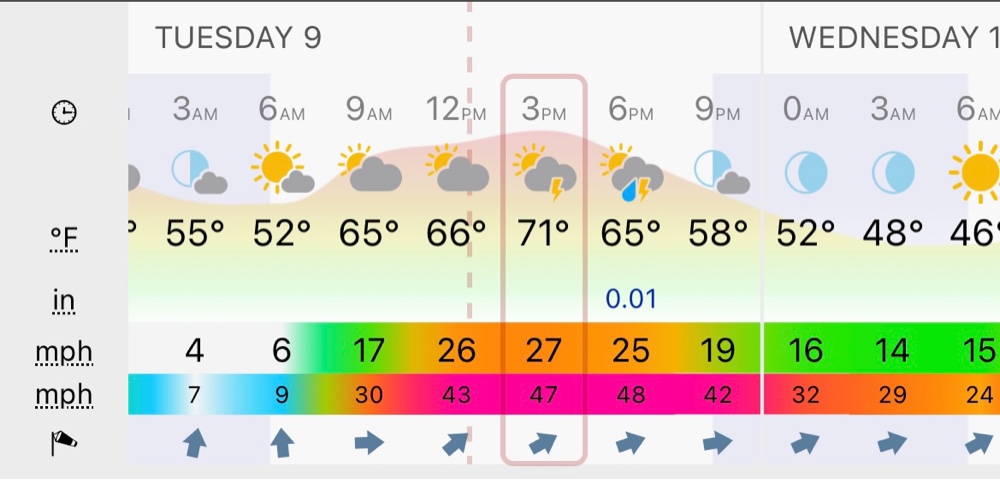Toggle the °F temperature unit label

[x=64, y=238]
